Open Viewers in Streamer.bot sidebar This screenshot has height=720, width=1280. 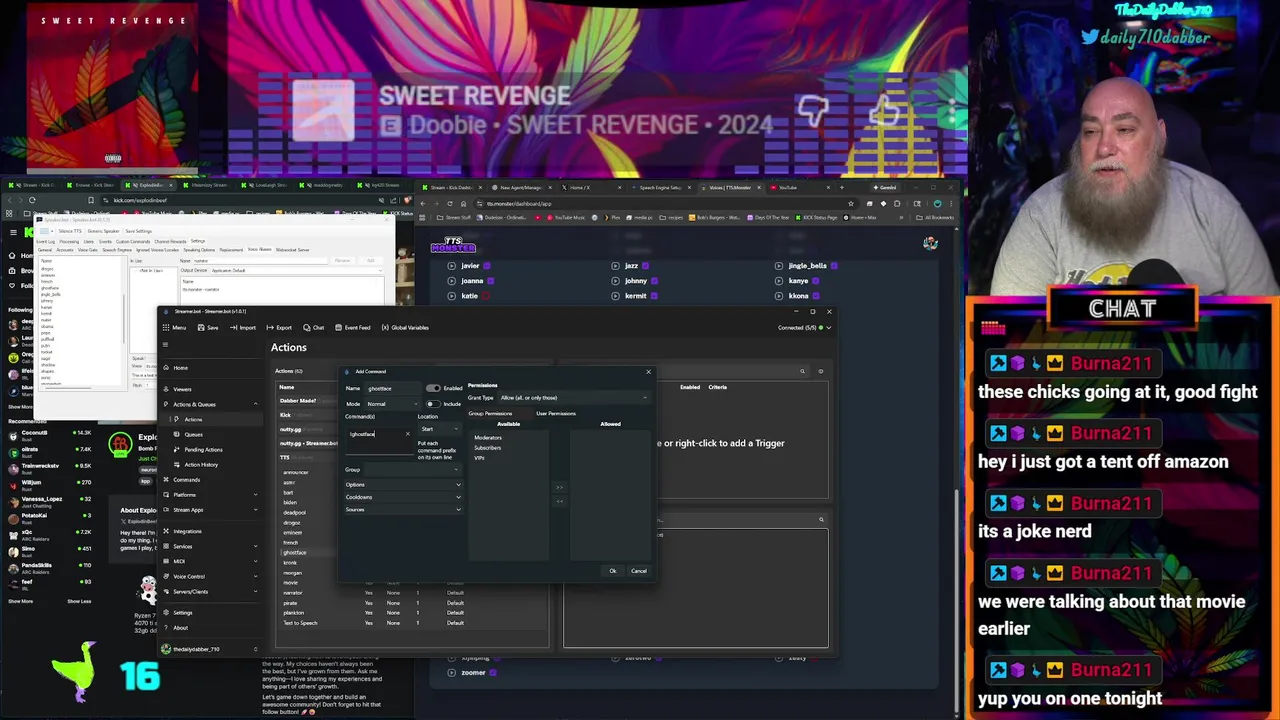182,389
